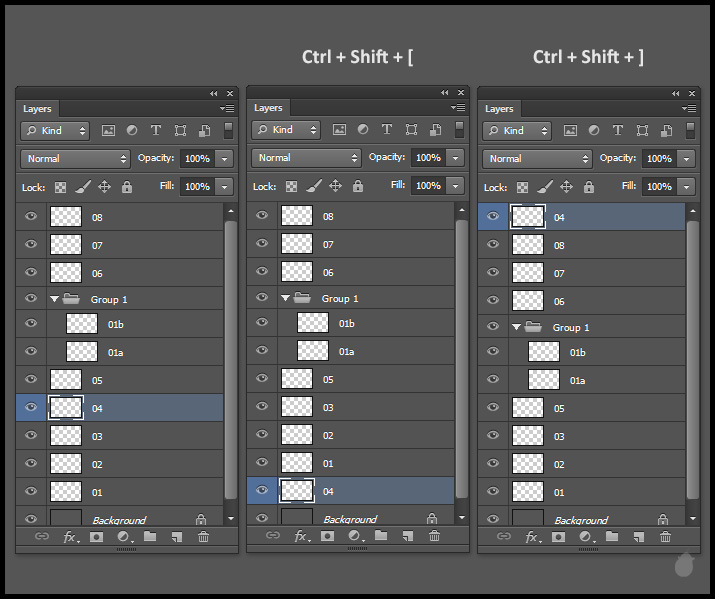Click the Fill percentage field in the left panel
The width and height of the screenshot is (715, 599).
196,187
